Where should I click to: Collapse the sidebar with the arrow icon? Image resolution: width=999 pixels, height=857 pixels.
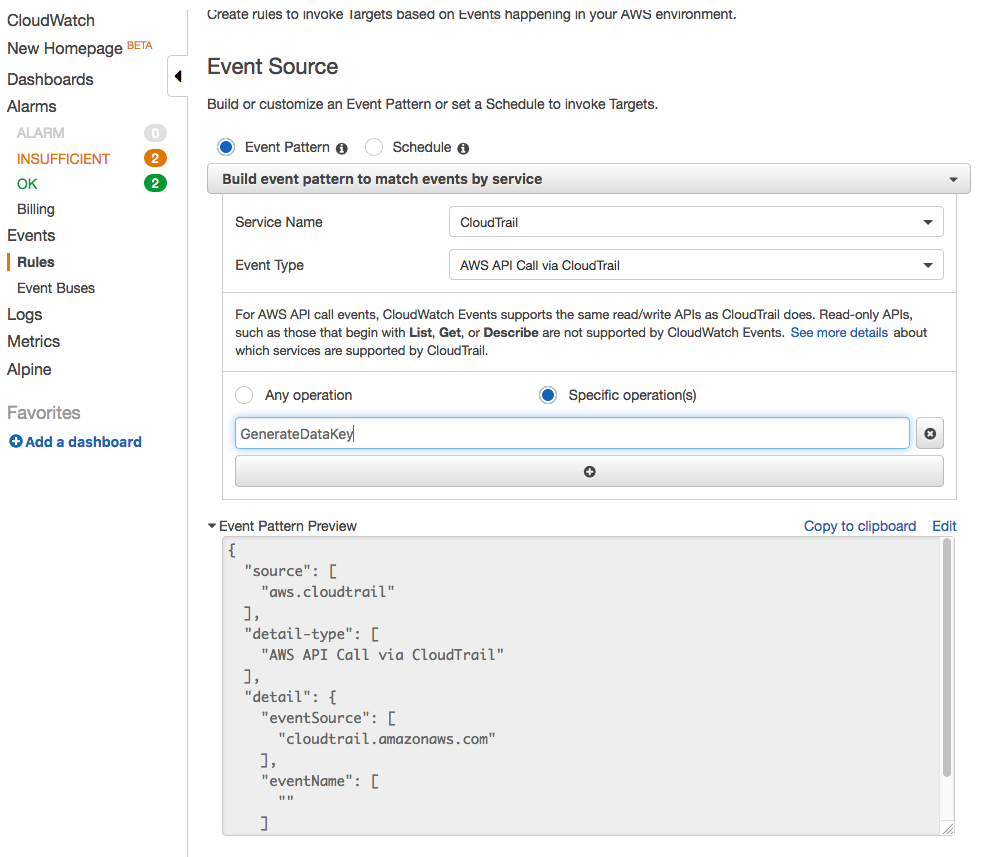tap(178, 76)
